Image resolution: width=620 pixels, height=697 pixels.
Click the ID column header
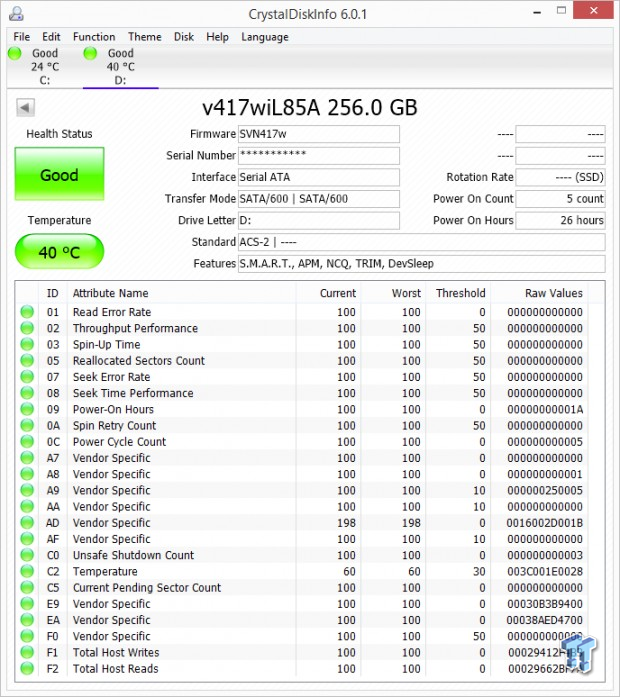[x=52, y=293]
